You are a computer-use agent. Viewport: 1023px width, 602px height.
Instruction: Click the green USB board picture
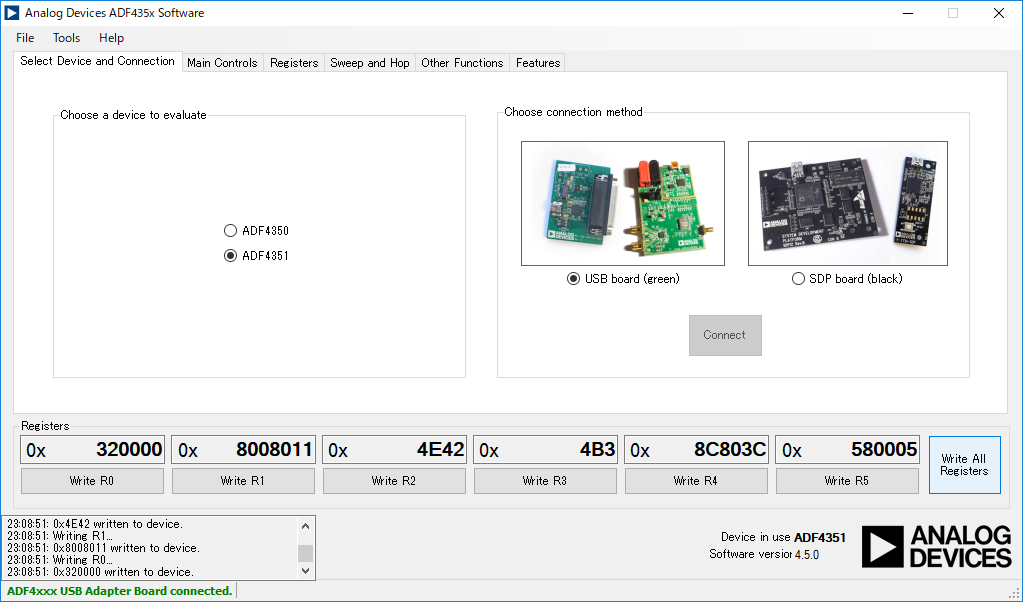point(623,203)
